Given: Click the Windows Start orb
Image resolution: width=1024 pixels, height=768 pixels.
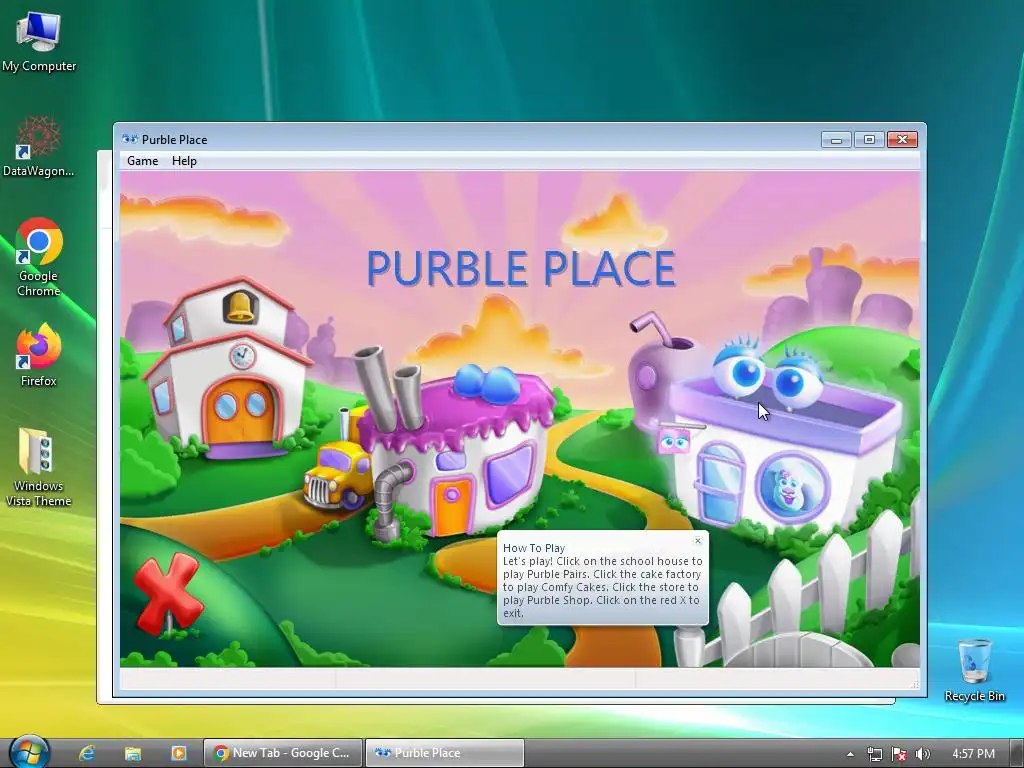Looking at the screenshot, I should pos(29,752).
